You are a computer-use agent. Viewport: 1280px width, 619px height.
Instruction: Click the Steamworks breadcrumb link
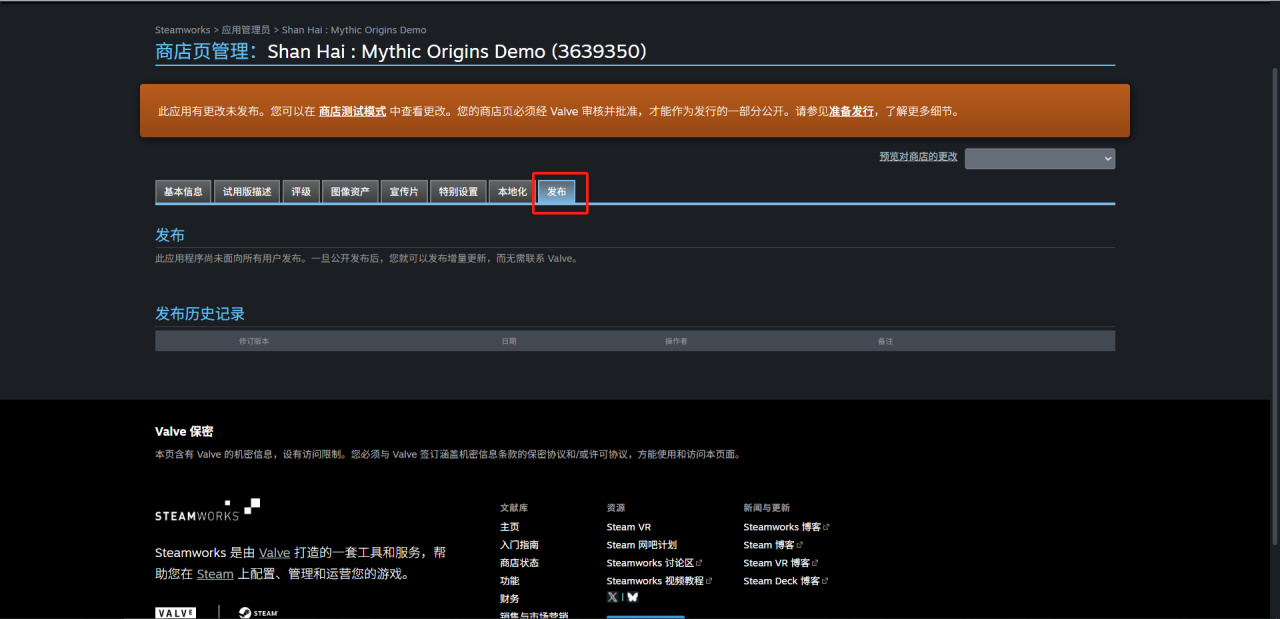coord(182,30)
